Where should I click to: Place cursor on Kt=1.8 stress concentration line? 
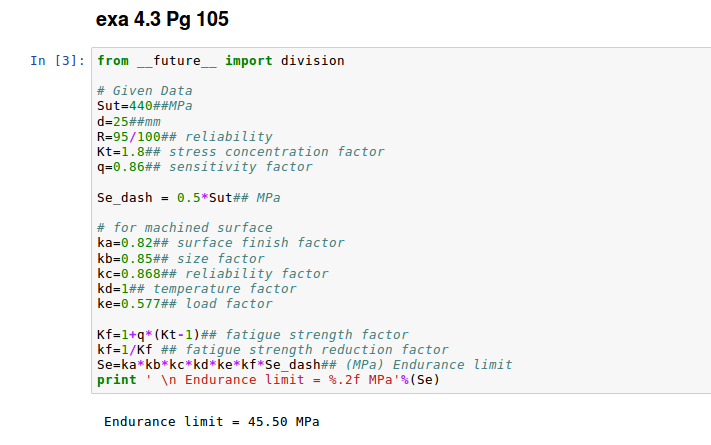point(240,151)
